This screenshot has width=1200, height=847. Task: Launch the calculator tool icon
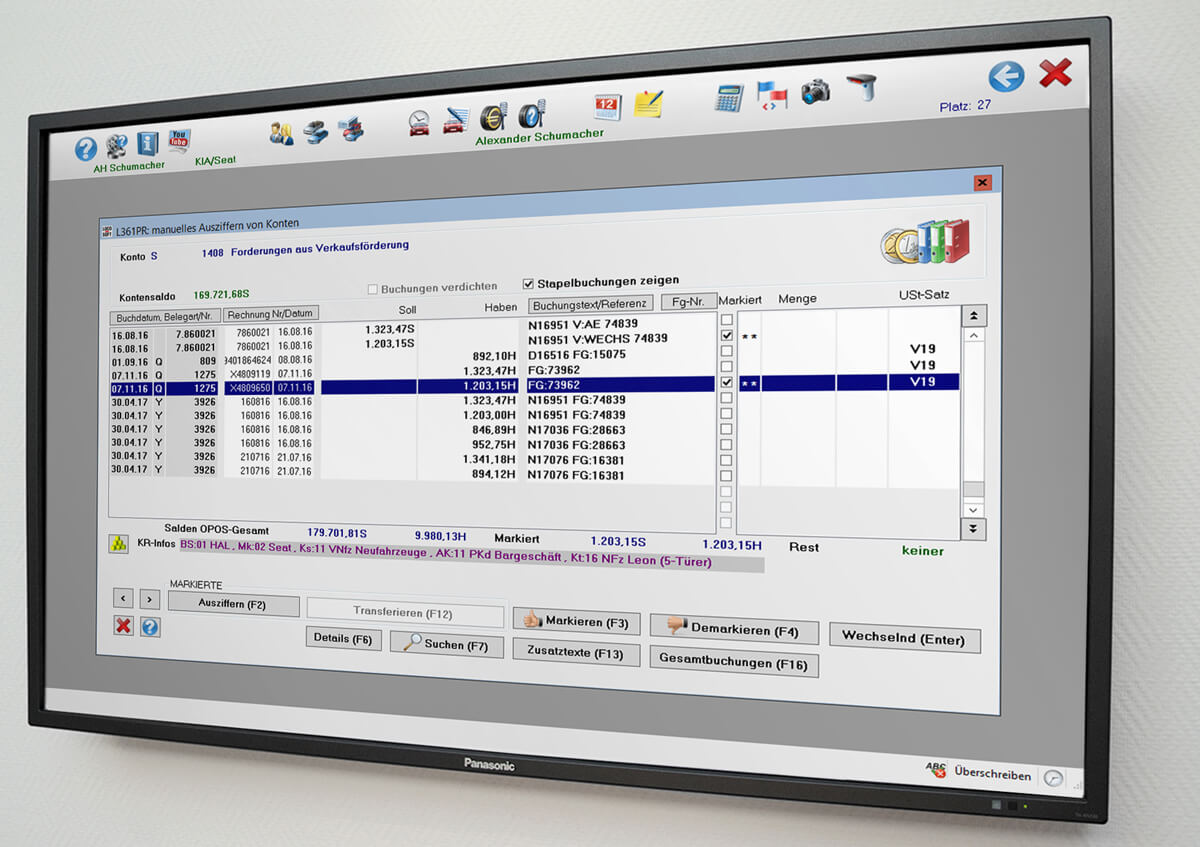(x=729, y=98)
